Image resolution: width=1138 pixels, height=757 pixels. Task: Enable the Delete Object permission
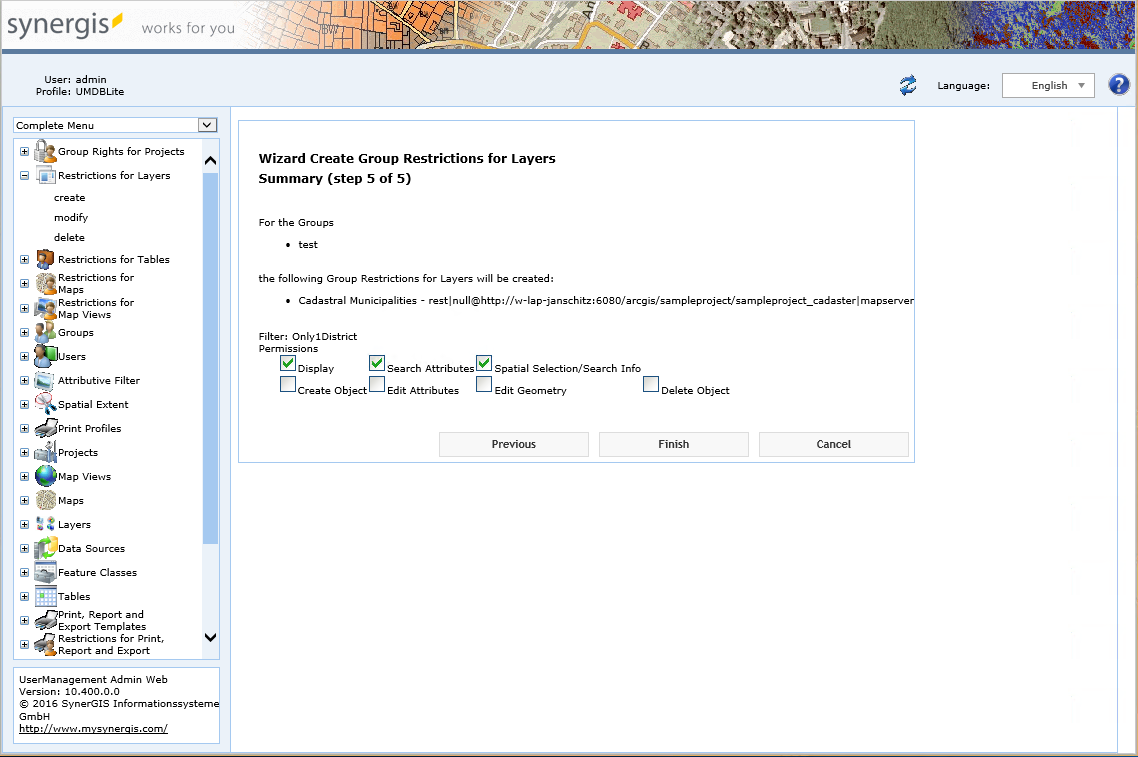[x=651, y=384]
